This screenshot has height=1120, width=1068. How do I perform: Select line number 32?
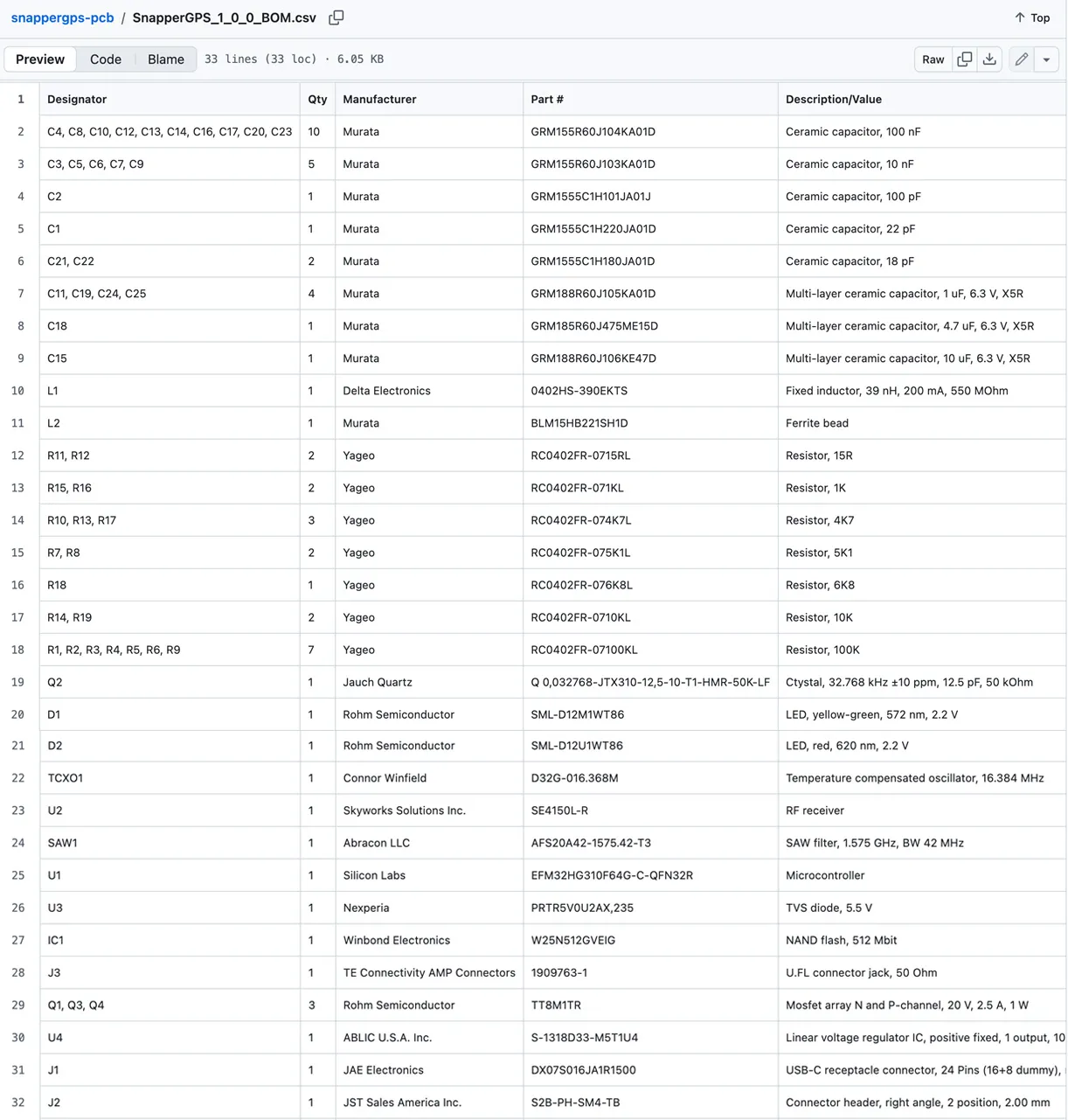click(17, 1103)
